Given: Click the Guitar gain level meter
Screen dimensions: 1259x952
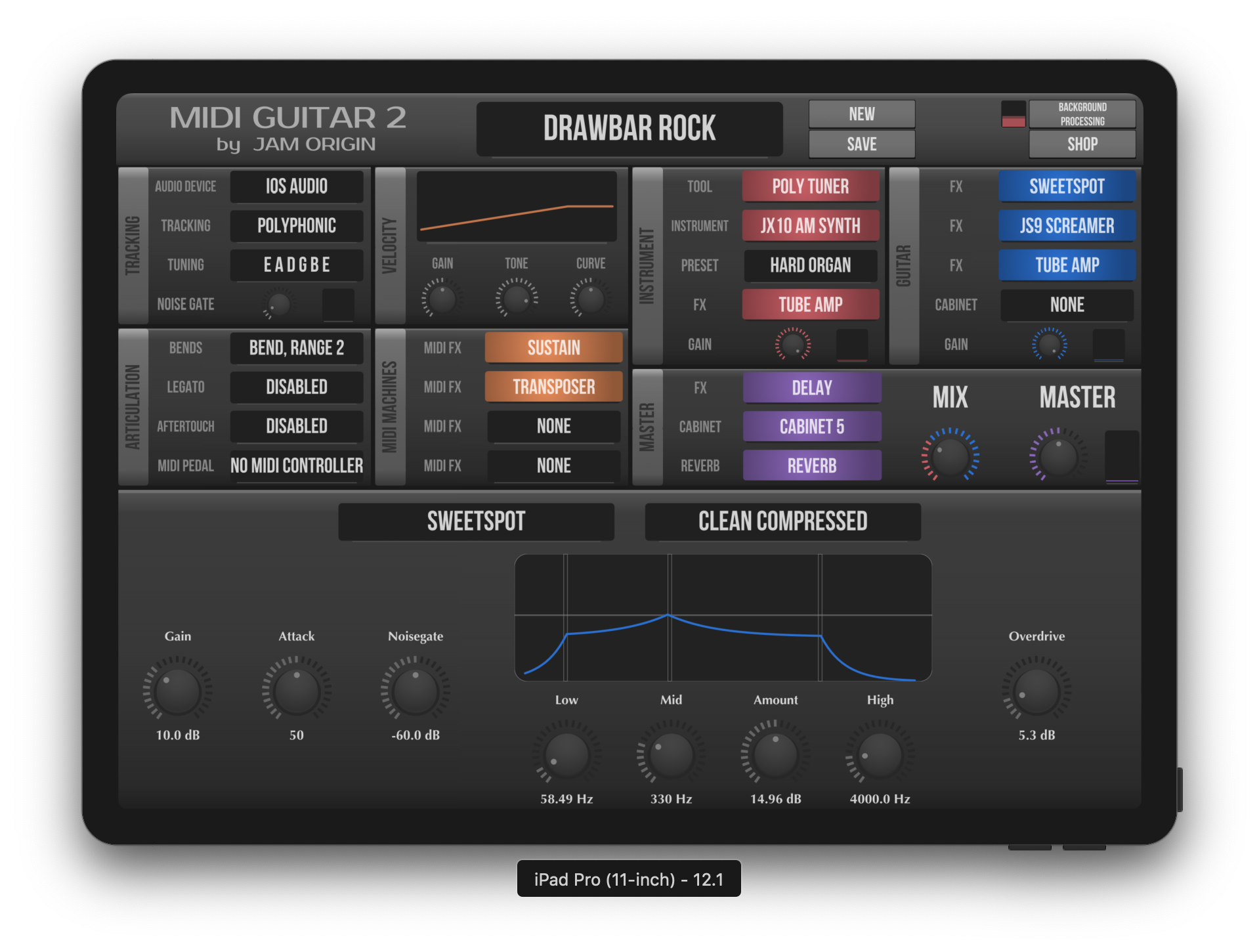Looking at the screenshot, I should (1109, 345).
